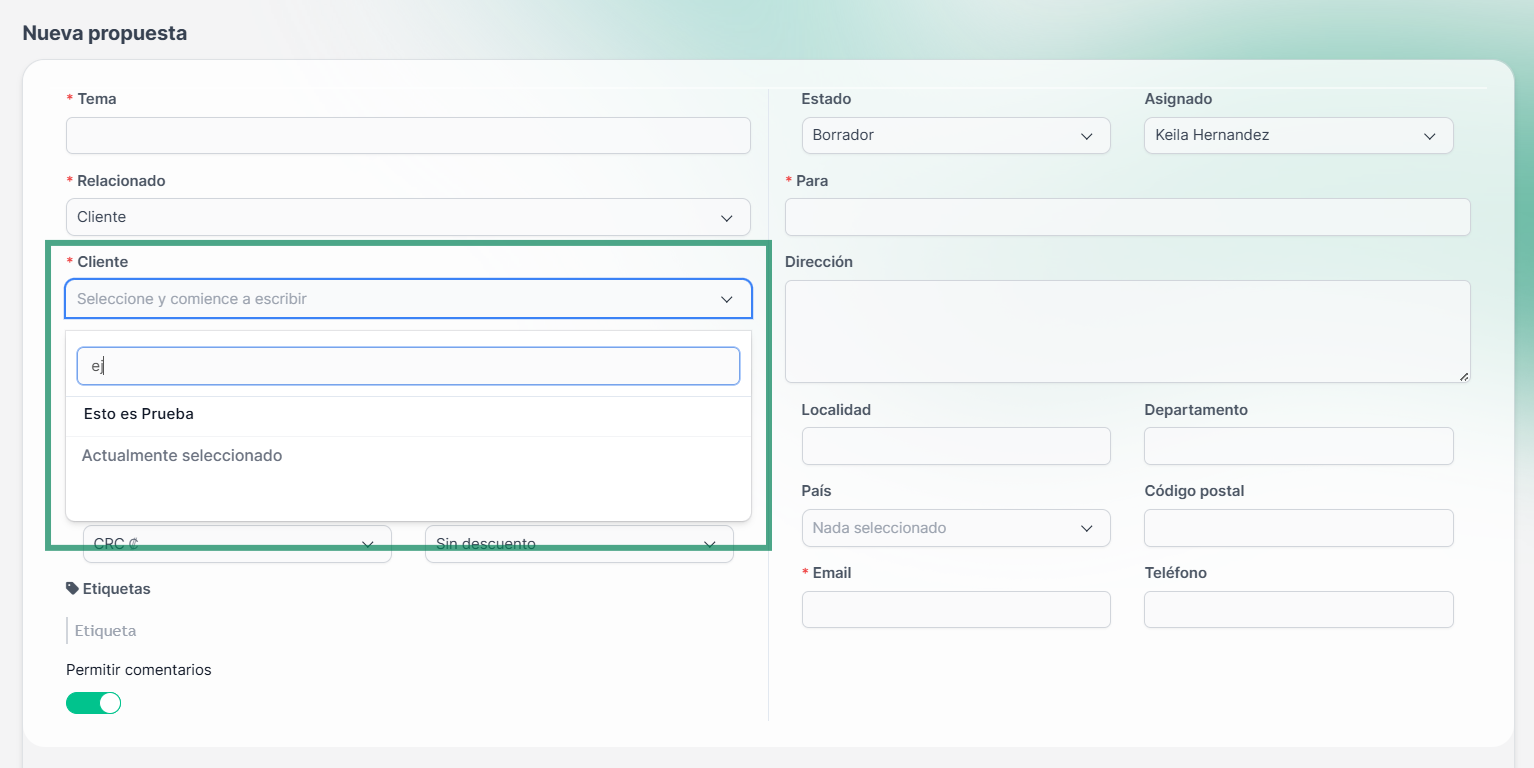Click the Para input field
The image size is (1534, 768).
tap(1127, 217)
